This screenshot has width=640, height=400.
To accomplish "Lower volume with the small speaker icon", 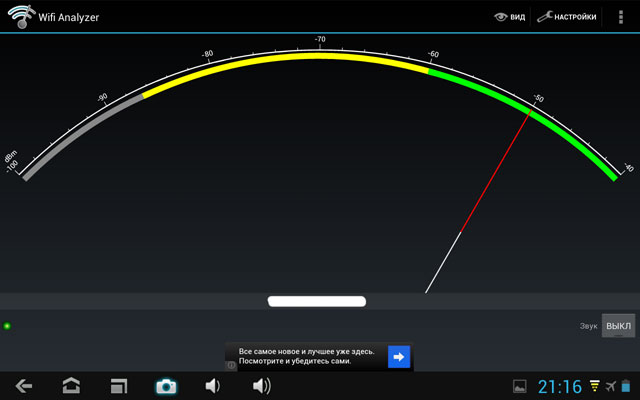I will 212,386.
